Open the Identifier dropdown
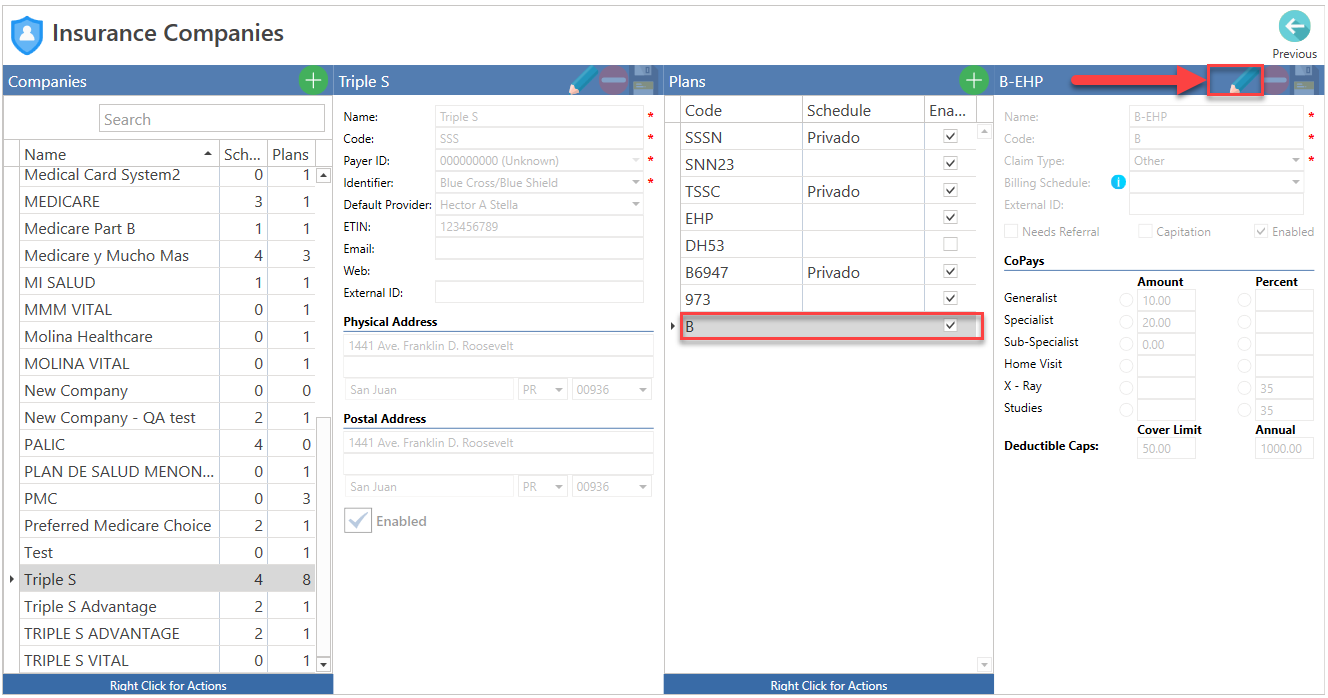Viewport: 1328px width, 698px height. pyautogui.click(x=635, y=182)
